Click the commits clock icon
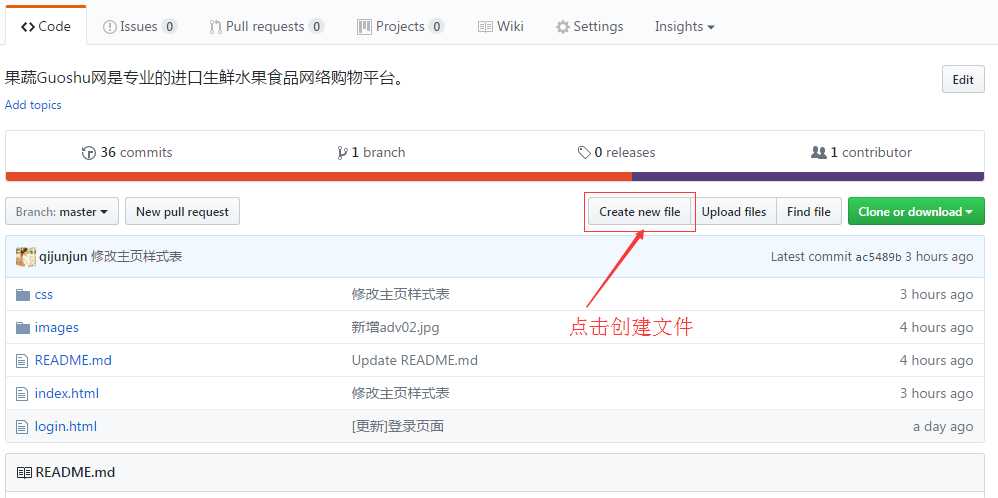Screen dimensions: 998x498 88,153
